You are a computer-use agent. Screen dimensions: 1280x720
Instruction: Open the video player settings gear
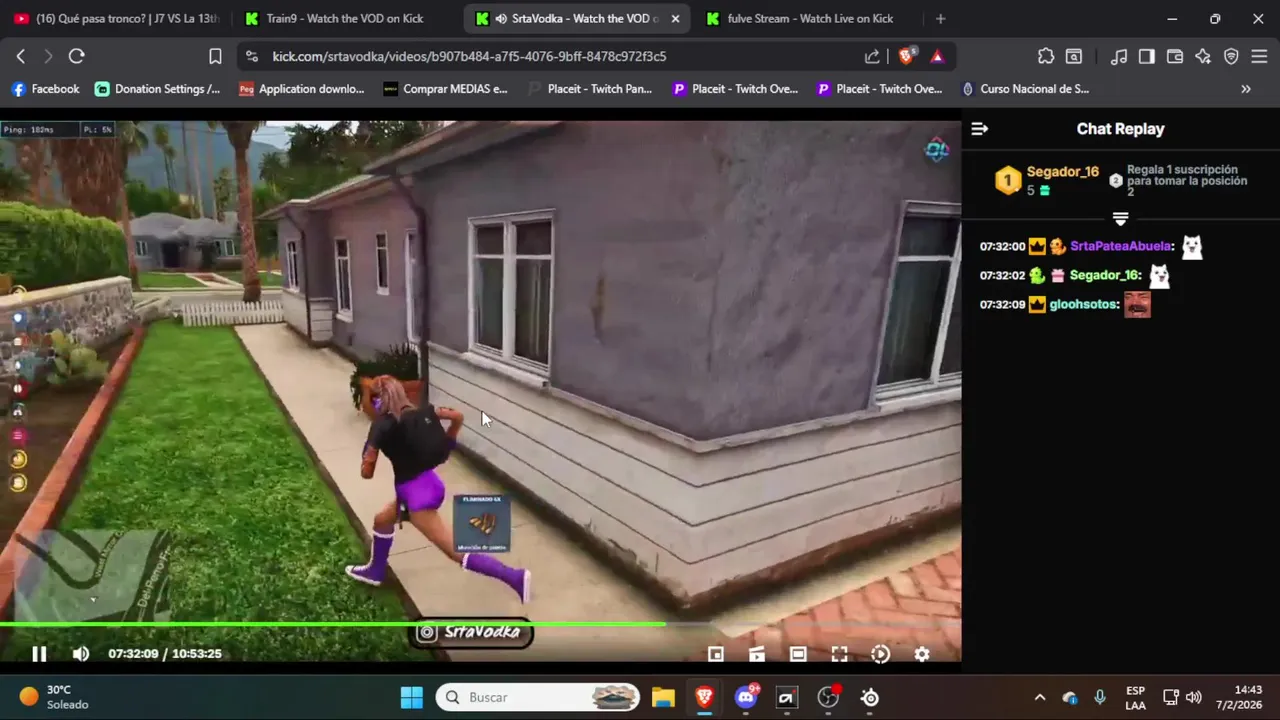coord(922,654)
